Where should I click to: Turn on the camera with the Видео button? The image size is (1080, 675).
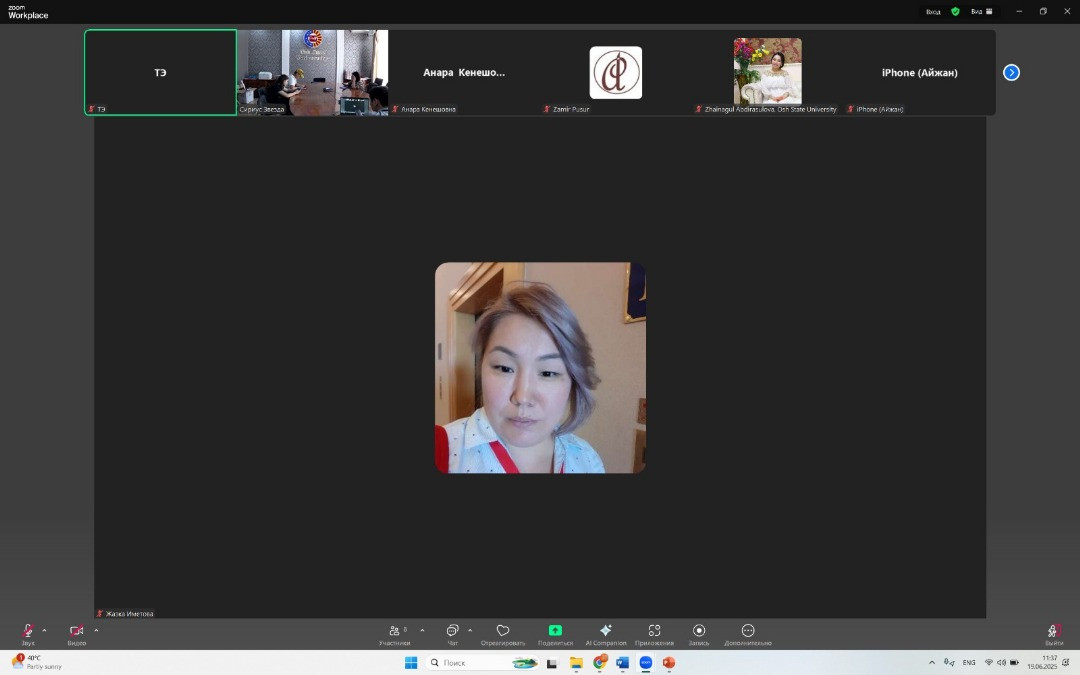point(76,632)
